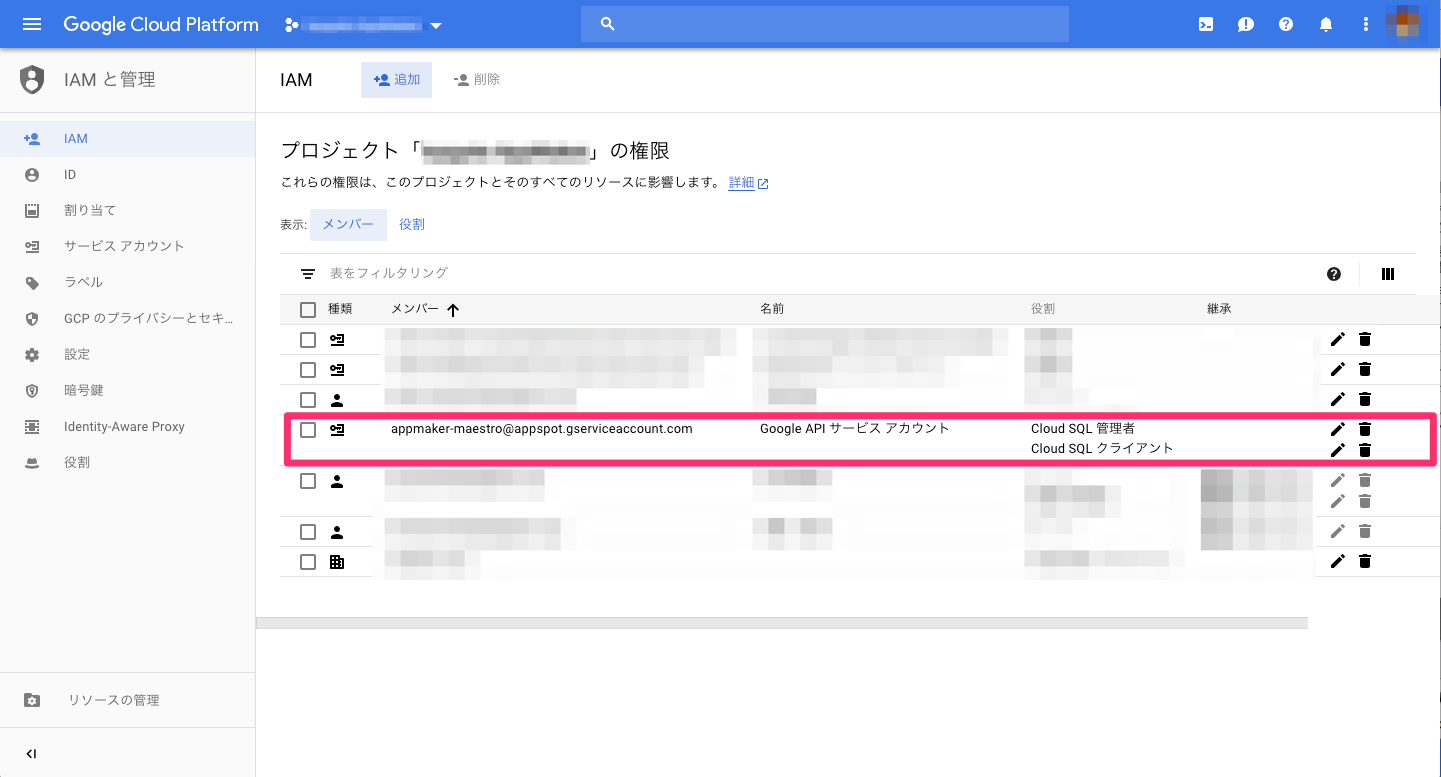Open 役割 in the left sidebar

tap(127, 462)
